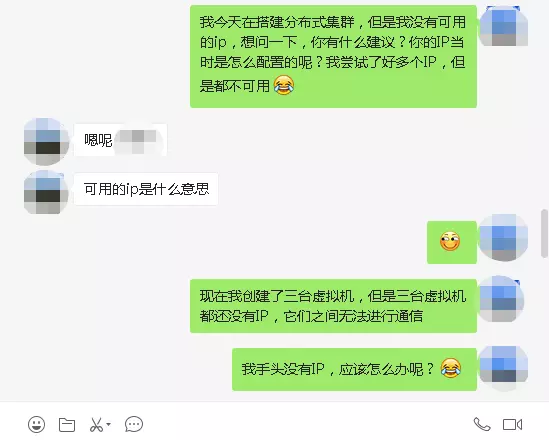Start a video call with camera icon
The height and width of the screenshot is (440, 549).
click(512, 425)
